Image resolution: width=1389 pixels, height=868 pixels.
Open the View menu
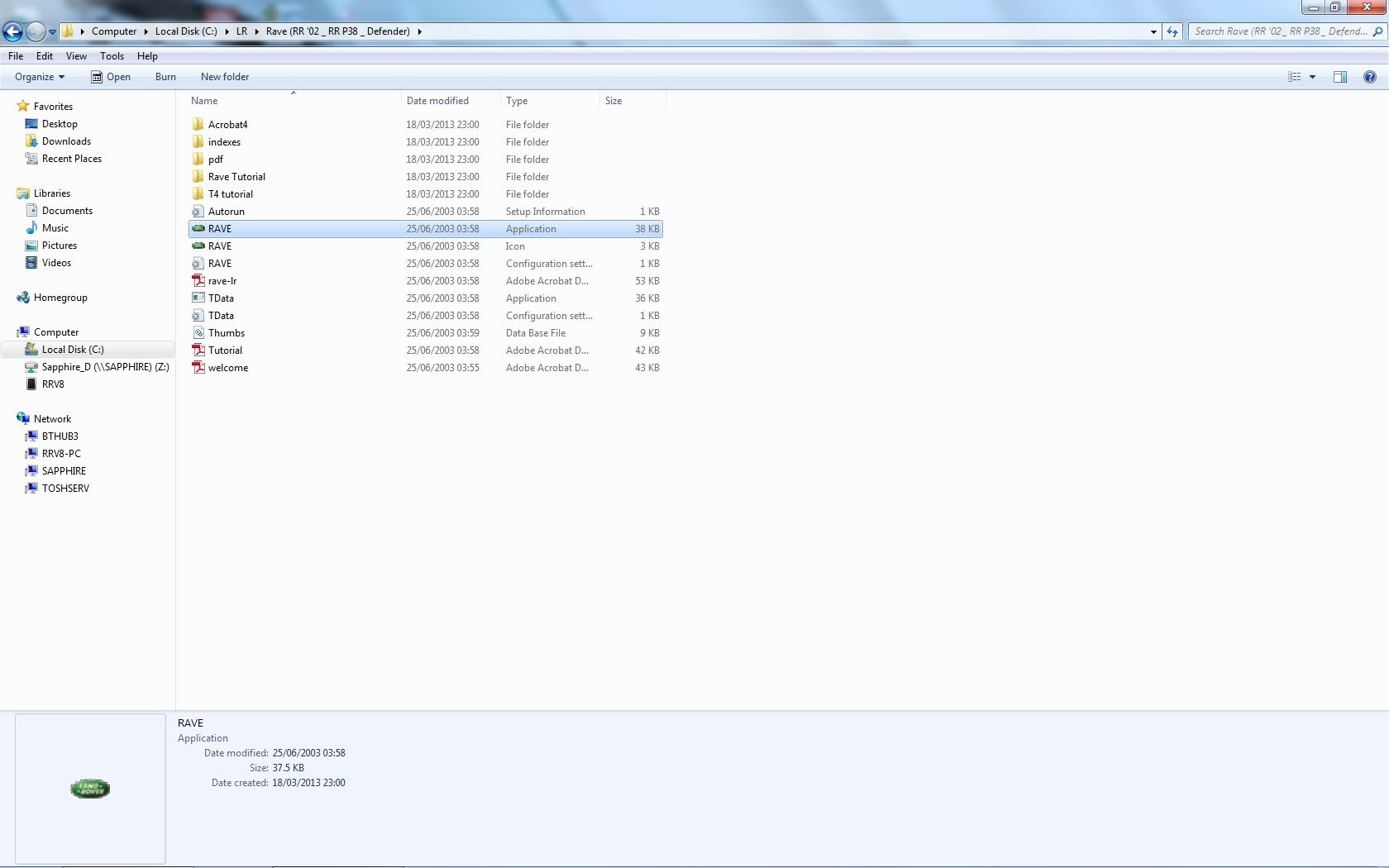click(x=76, y=56)
